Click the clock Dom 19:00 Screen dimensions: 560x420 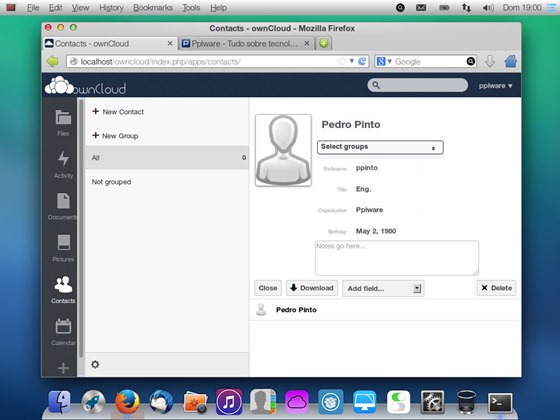(522, 8)
